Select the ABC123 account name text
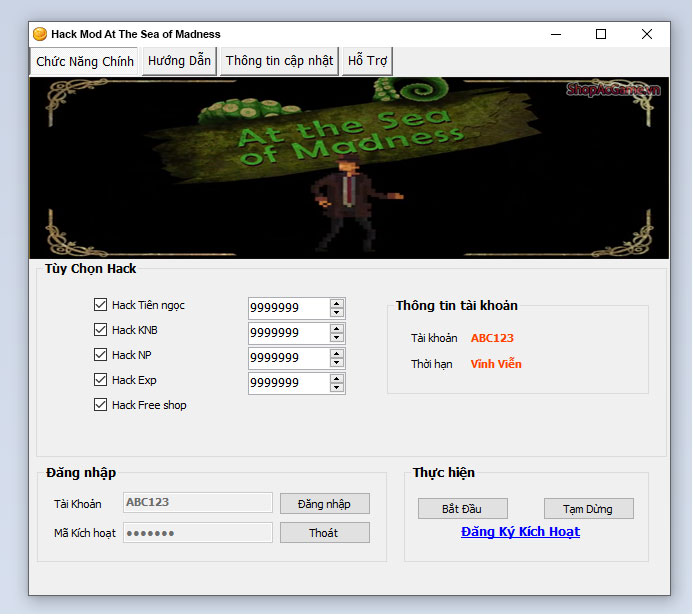Viewport: 693px width, 616px height. [x=492, y=338]
